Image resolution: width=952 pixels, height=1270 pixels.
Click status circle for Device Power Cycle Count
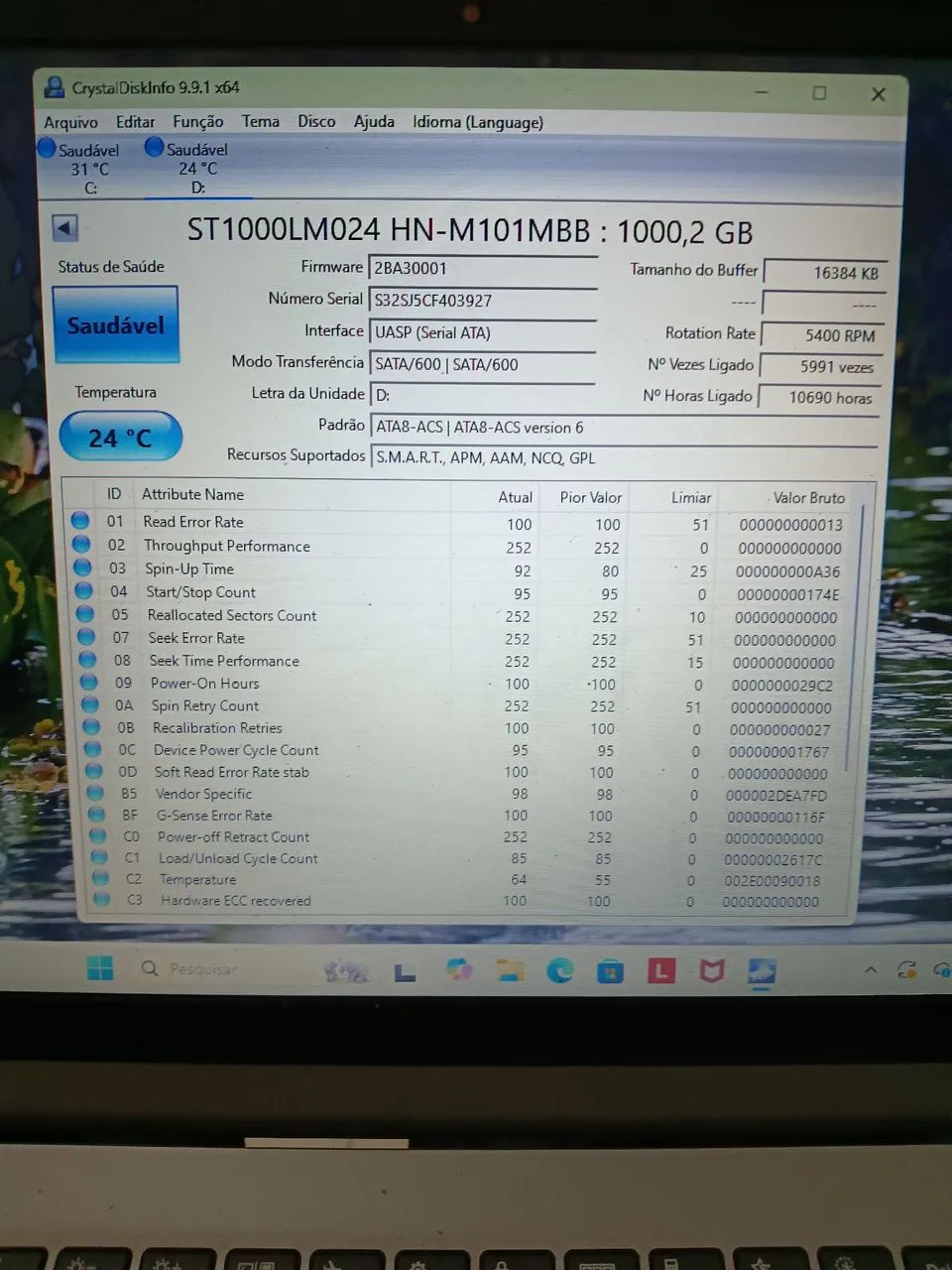coord(93,749)
